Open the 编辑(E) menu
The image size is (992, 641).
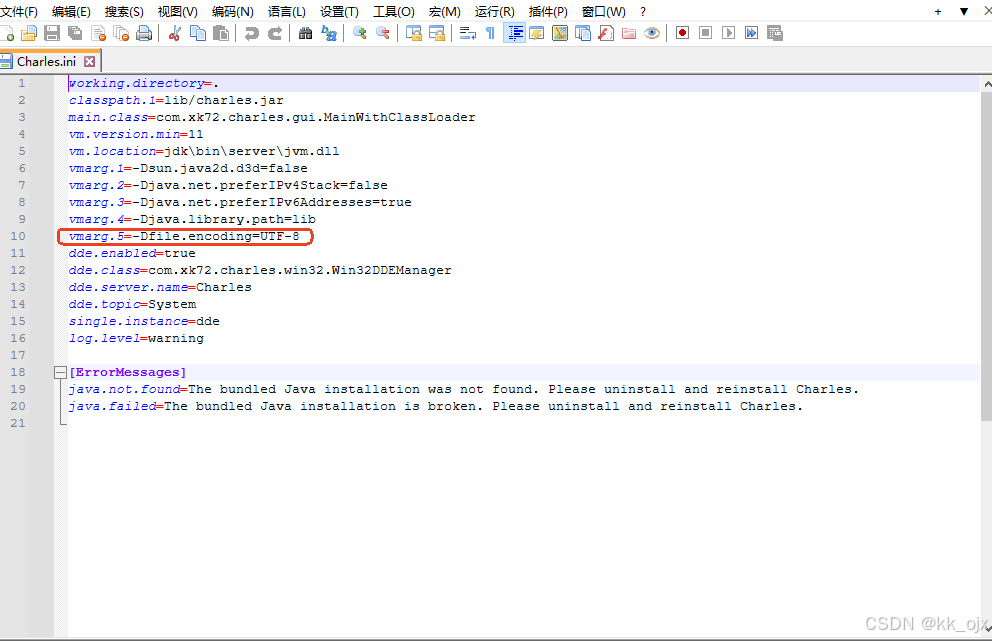click(x=71, y=11)
